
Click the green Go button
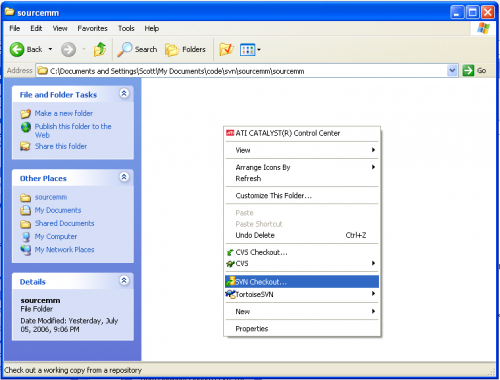475,71
